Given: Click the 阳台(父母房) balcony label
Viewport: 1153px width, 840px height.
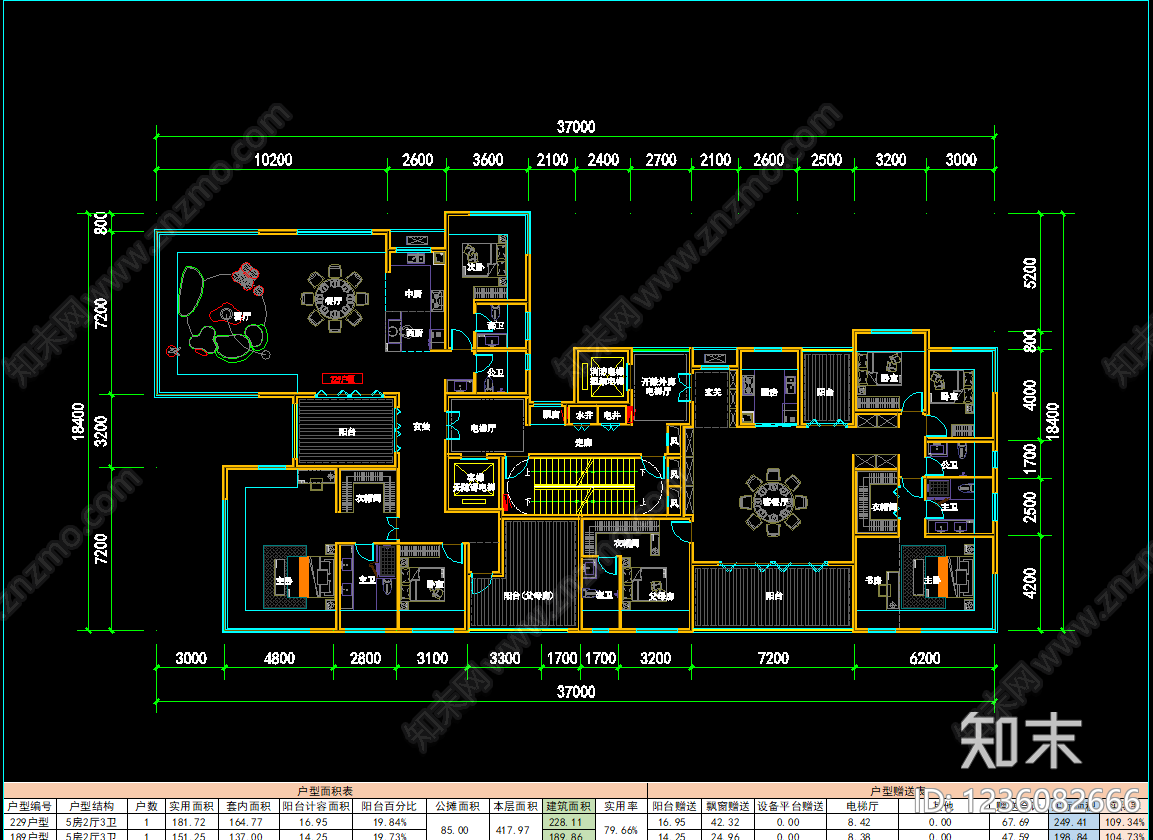Looking at the screenshot, I should (x=528, y=596).
